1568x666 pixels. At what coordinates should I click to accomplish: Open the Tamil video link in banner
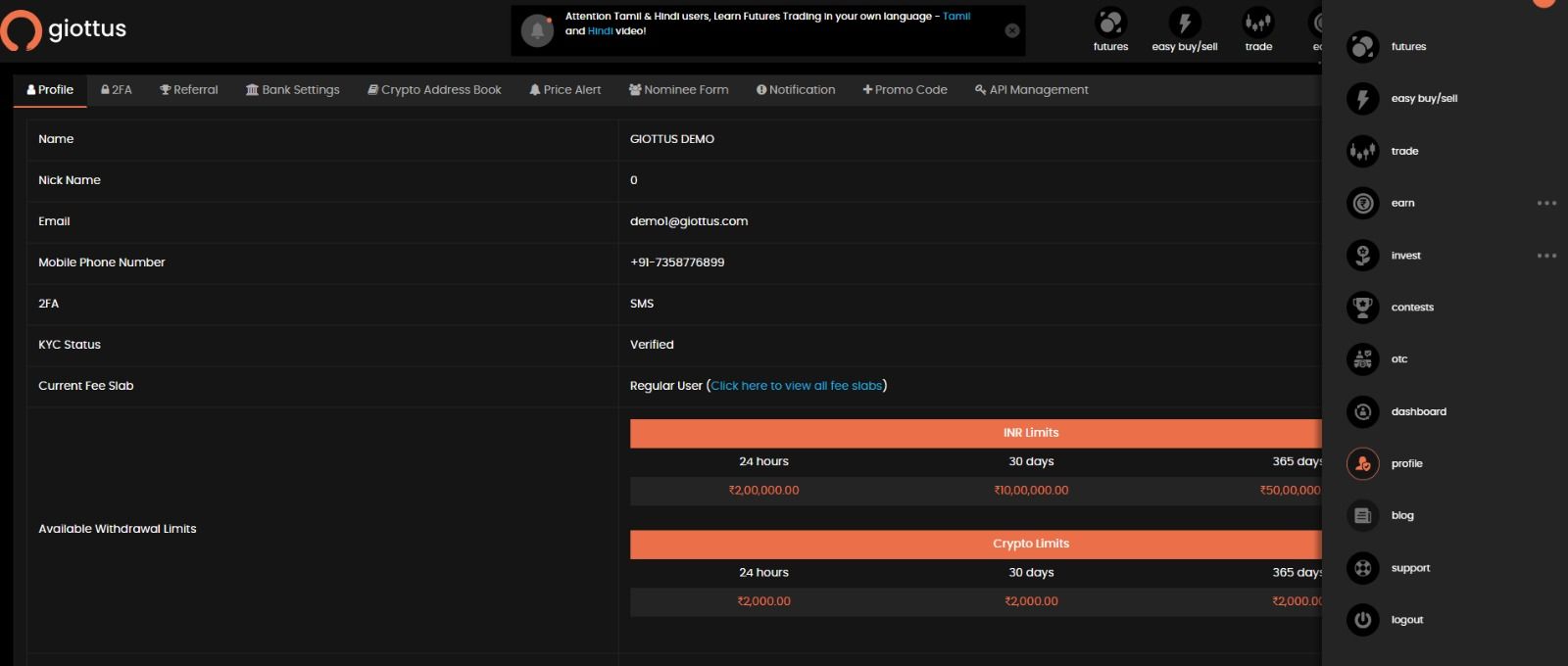click(955, 17)
